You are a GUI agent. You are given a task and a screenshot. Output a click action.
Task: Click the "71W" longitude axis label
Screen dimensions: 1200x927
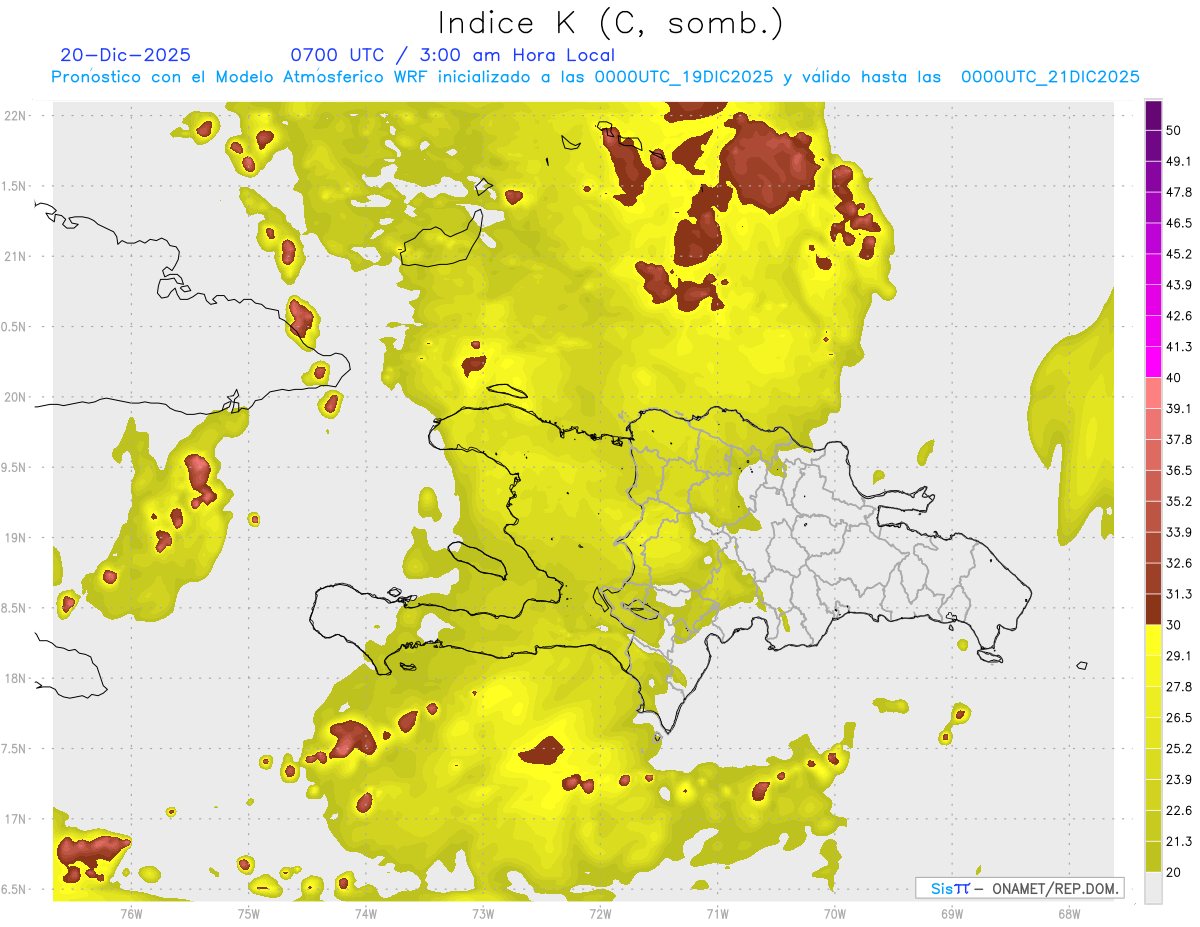coord(717,913)
